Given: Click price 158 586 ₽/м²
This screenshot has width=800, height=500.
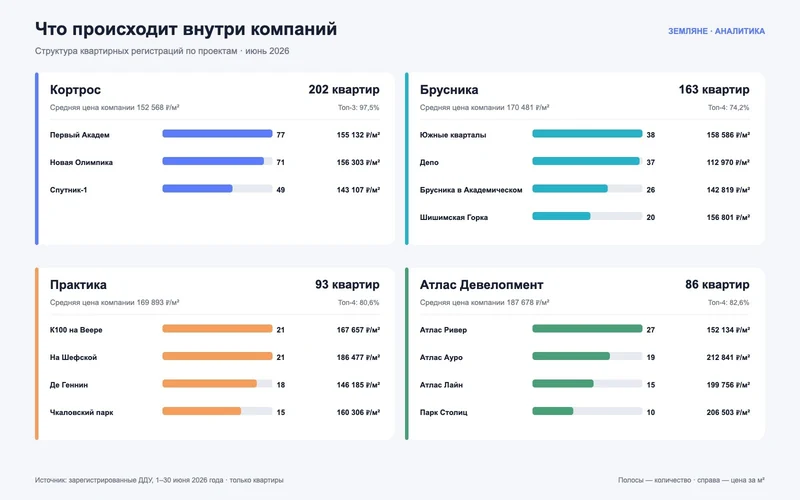Looking at the screenshot, I should coord(728,135).
